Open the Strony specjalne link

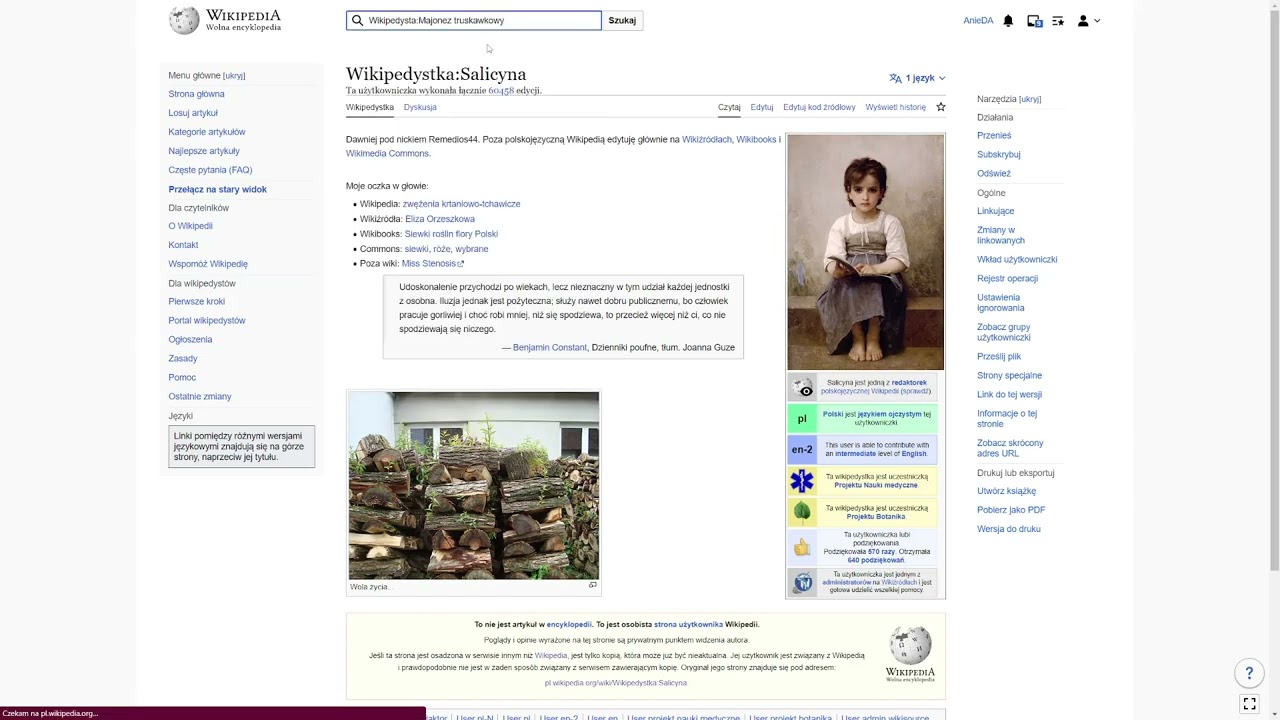coord(1009,375)
